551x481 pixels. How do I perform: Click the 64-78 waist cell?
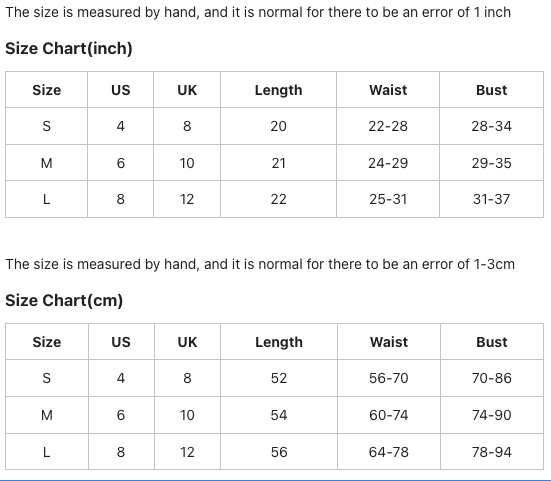[389, 452]
